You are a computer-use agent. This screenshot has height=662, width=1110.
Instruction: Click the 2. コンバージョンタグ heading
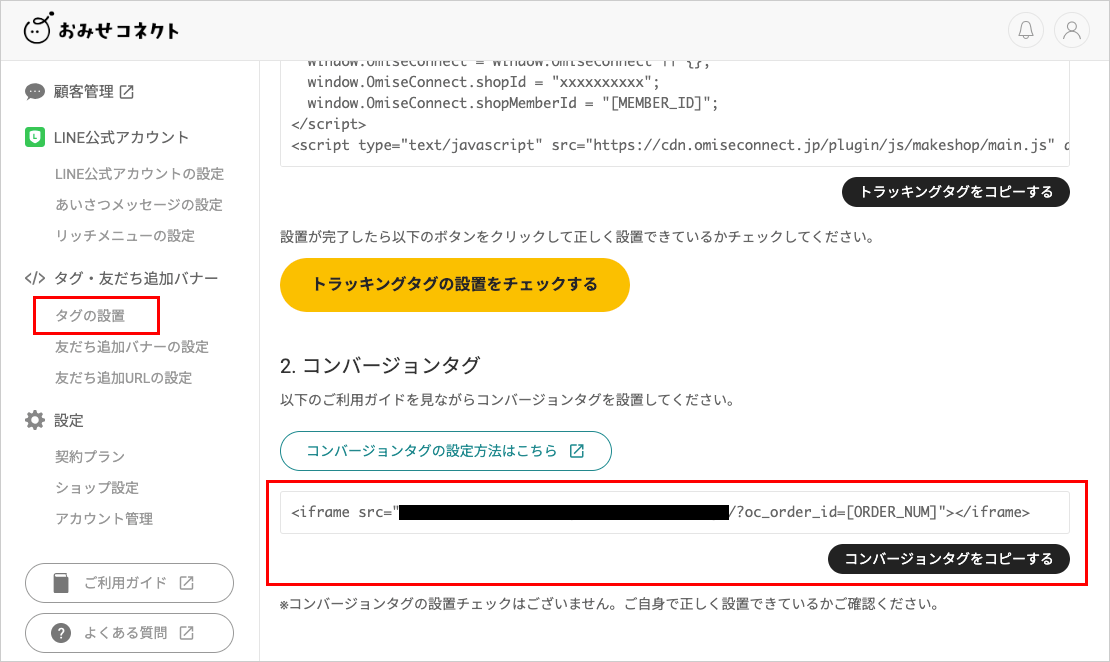coord(380,365)
